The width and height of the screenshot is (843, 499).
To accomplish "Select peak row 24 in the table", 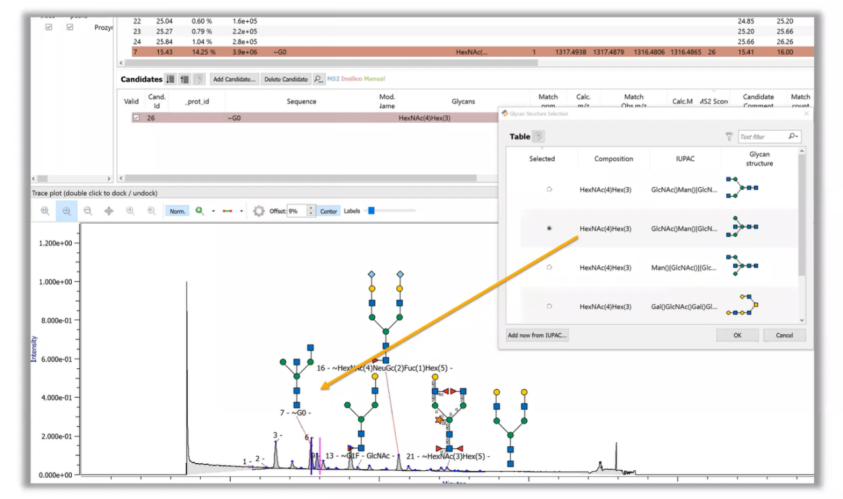I will pyautogui.click(x=472, y=41).
